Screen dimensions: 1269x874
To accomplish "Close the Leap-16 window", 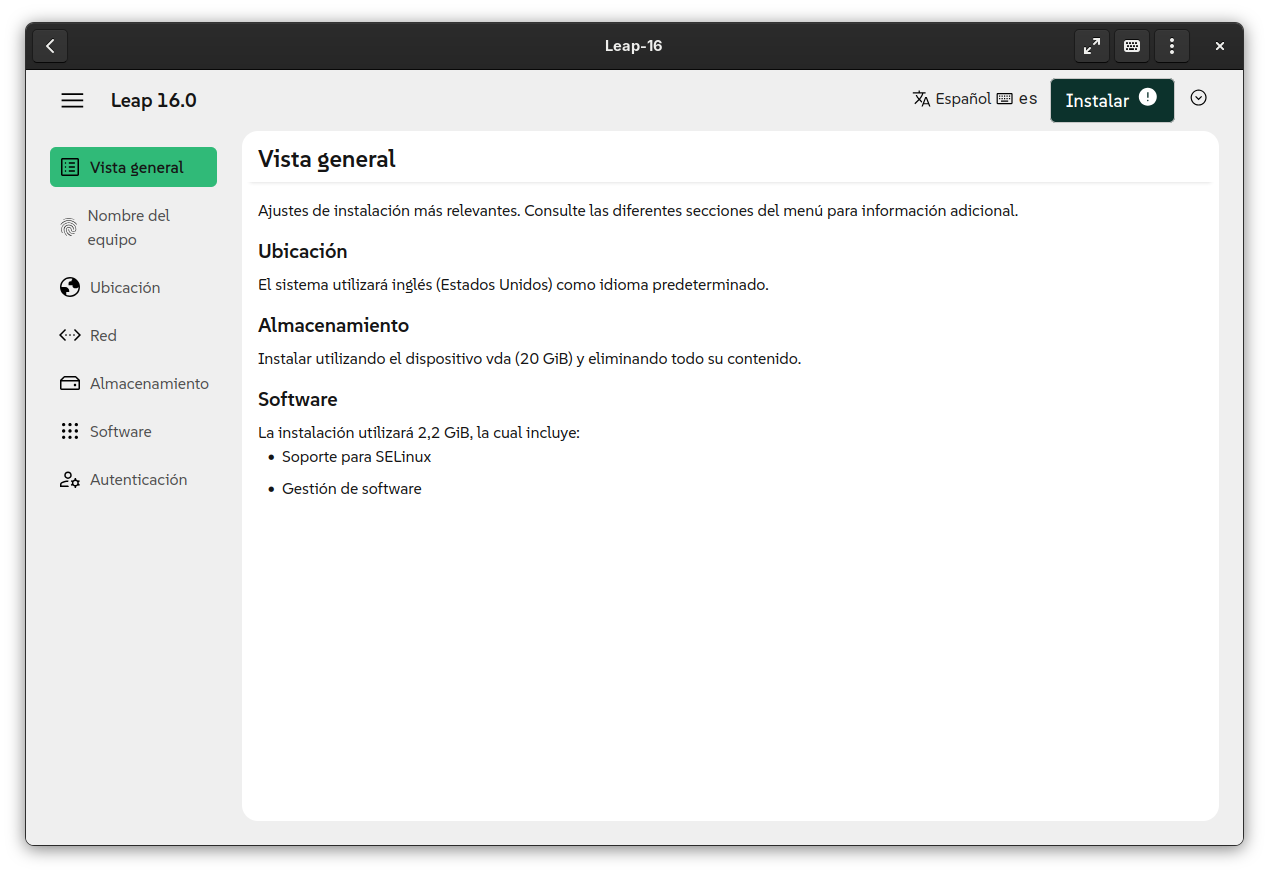I will click(1219, 46).
